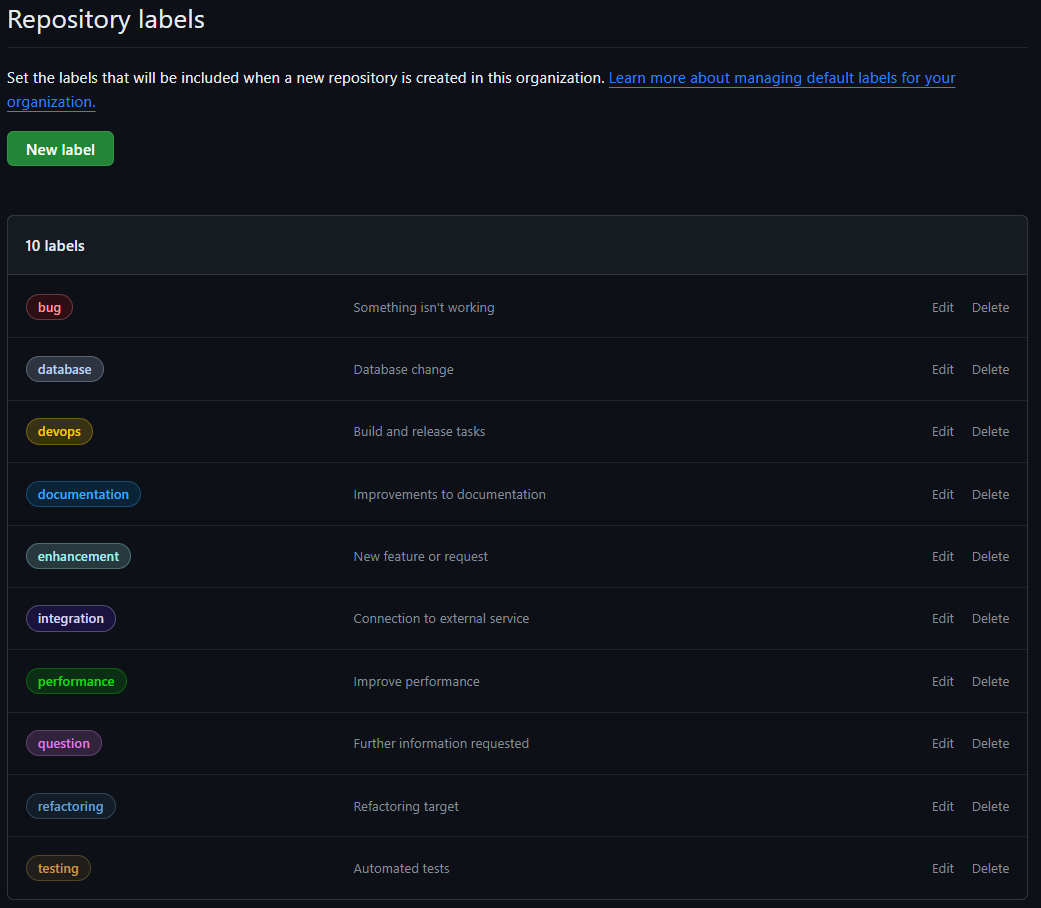Open the managing default labels help link
Screen dimensions: 1041x908
tap(781, 78)
